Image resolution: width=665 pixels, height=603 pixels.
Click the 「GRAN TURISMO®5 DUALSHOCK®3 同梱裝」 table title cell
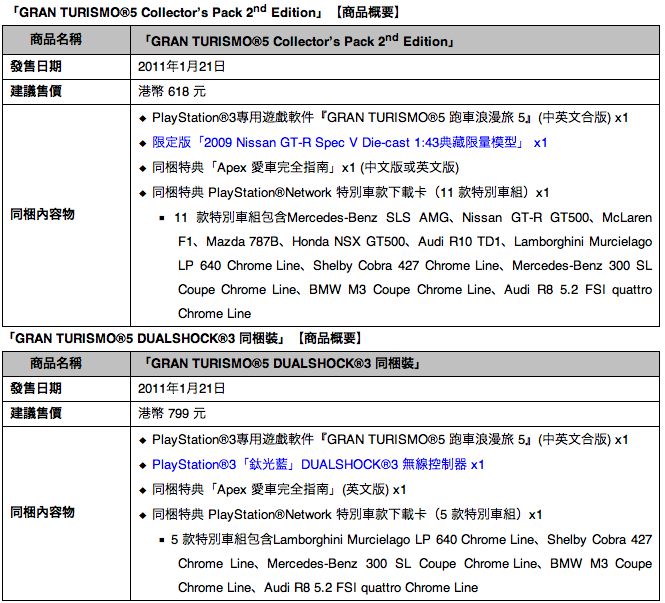pos(395,363)
